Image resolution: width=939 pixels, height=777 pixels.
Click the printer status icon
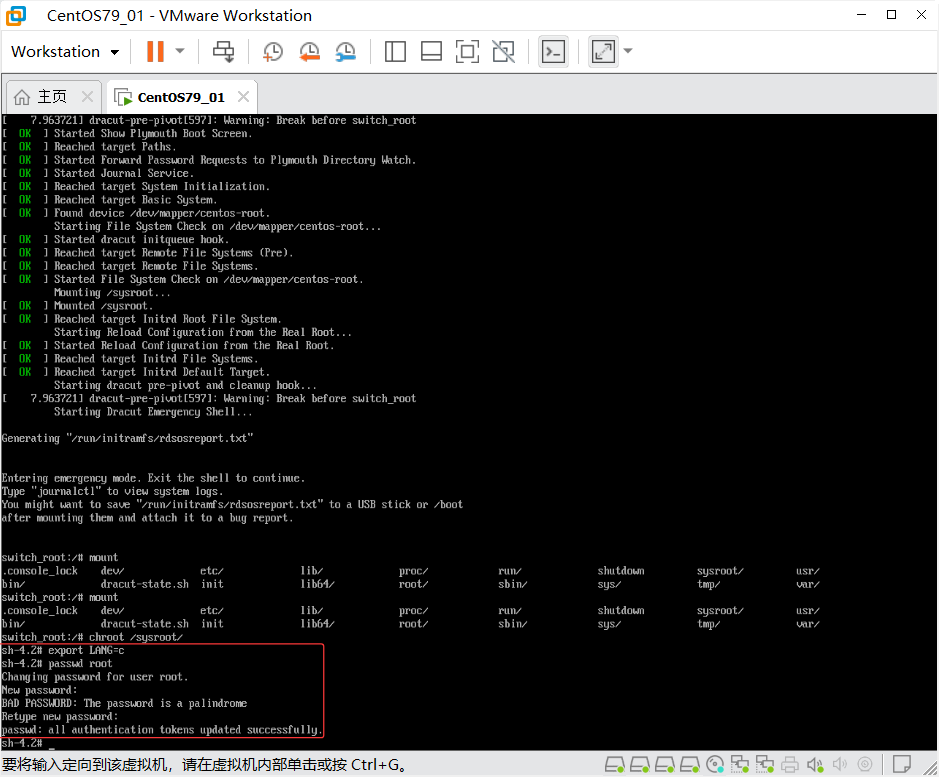point(790,764)
